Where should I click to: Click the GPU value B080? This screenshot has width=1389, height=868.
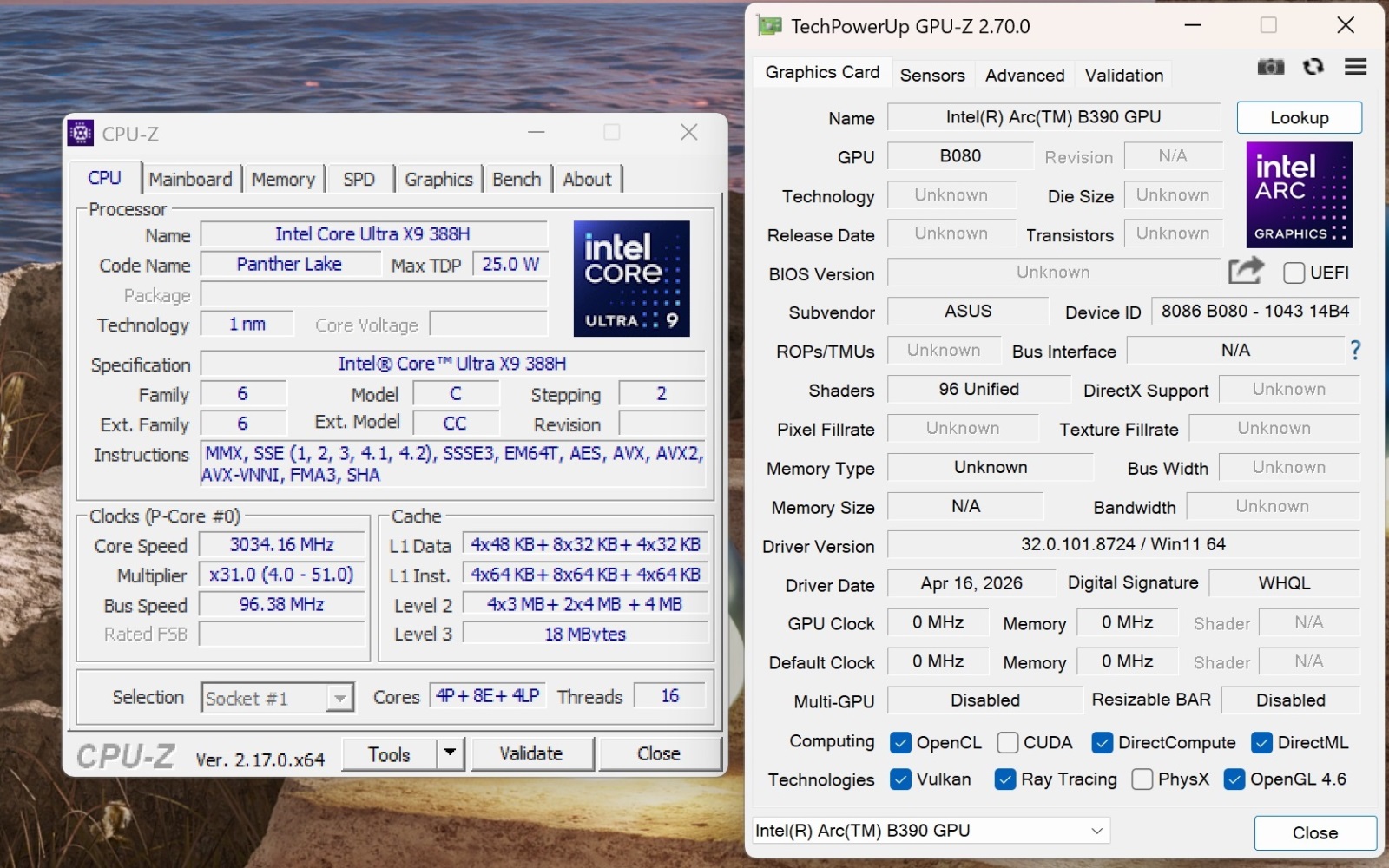960,156
